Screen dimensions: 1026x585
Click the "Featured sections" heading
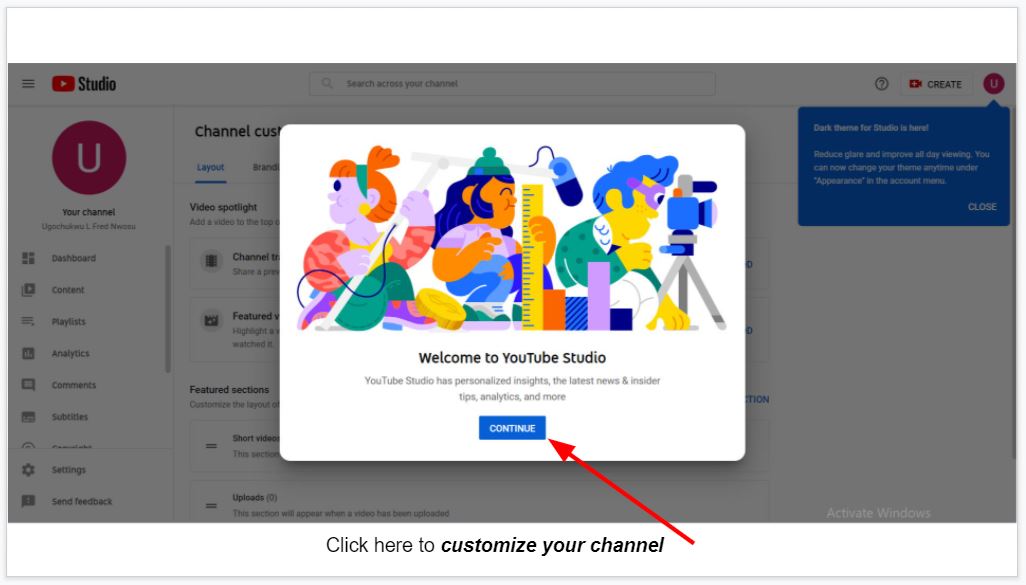(229, 389)
